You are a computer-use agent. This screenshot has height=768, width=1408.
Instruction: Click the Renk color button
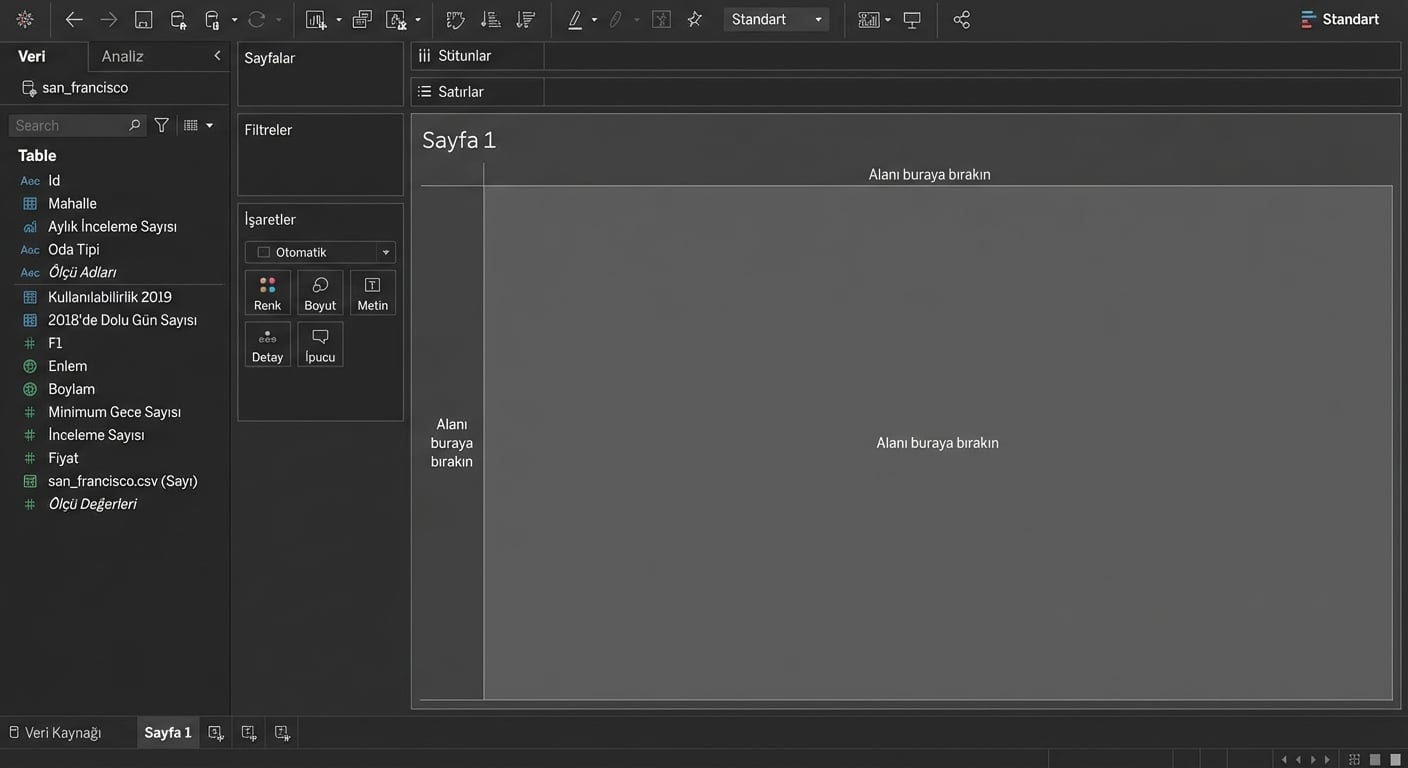click(x=267, y=293)
